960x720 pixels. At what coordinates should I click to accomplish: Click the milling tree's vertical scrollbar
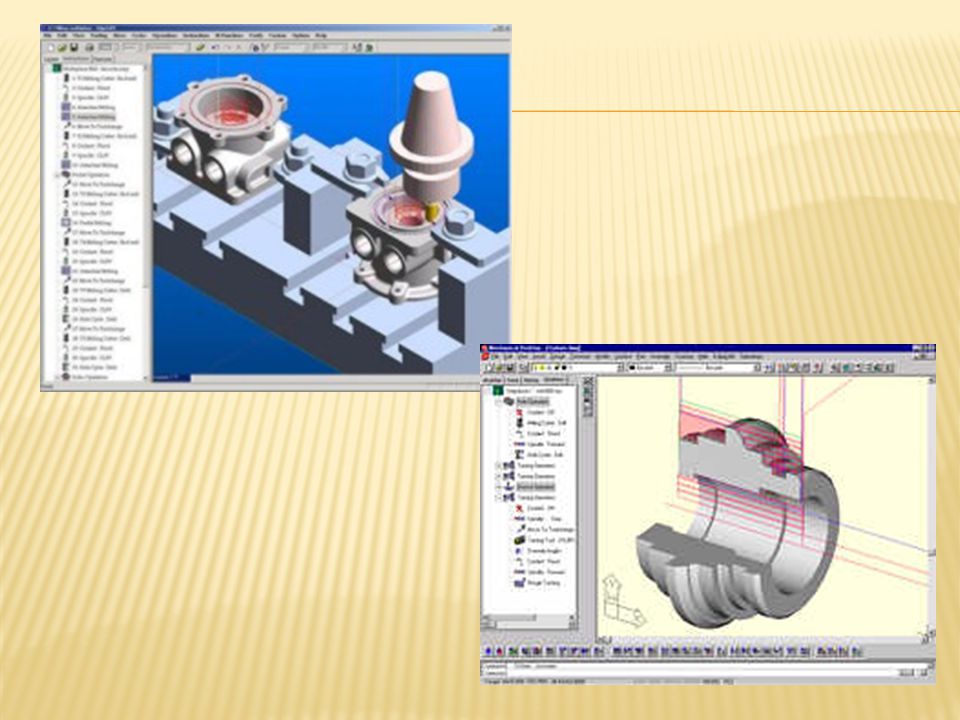(x=146, y=220)
